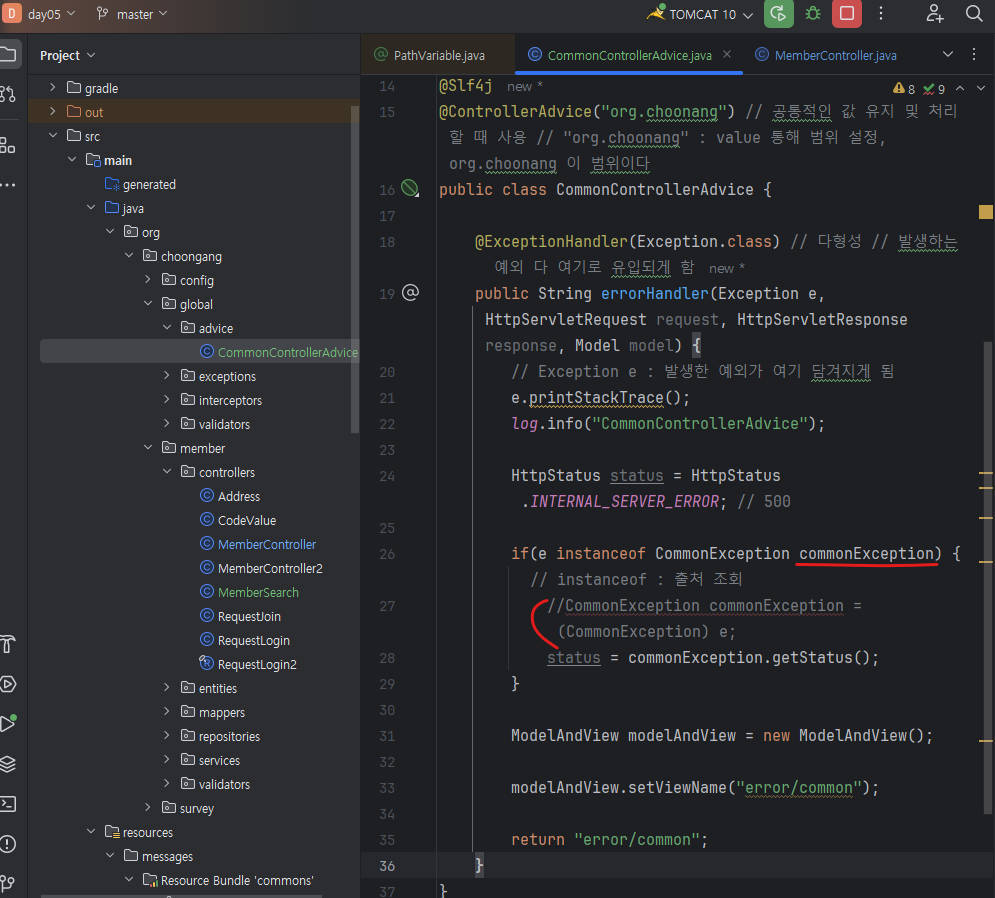Open the Project view mode dropdown
995x898 pixels.
coord(67,55)
